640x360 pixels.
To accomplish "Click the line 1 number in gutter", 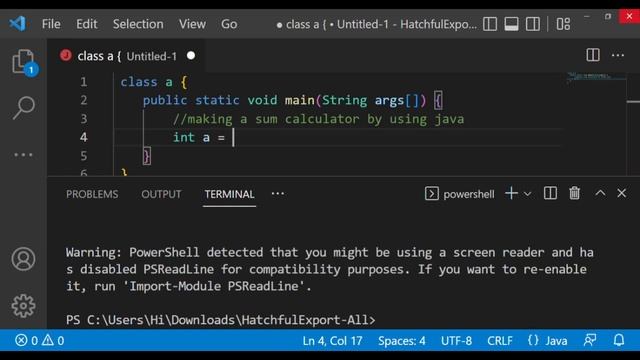I will coord(84,82).
